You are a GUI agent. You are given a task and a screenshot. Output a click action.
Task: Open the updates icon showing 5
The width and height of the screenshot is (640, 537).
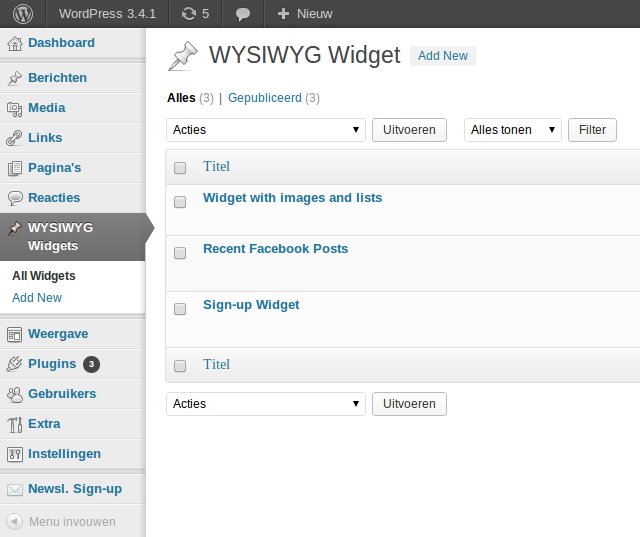[189, 14]
